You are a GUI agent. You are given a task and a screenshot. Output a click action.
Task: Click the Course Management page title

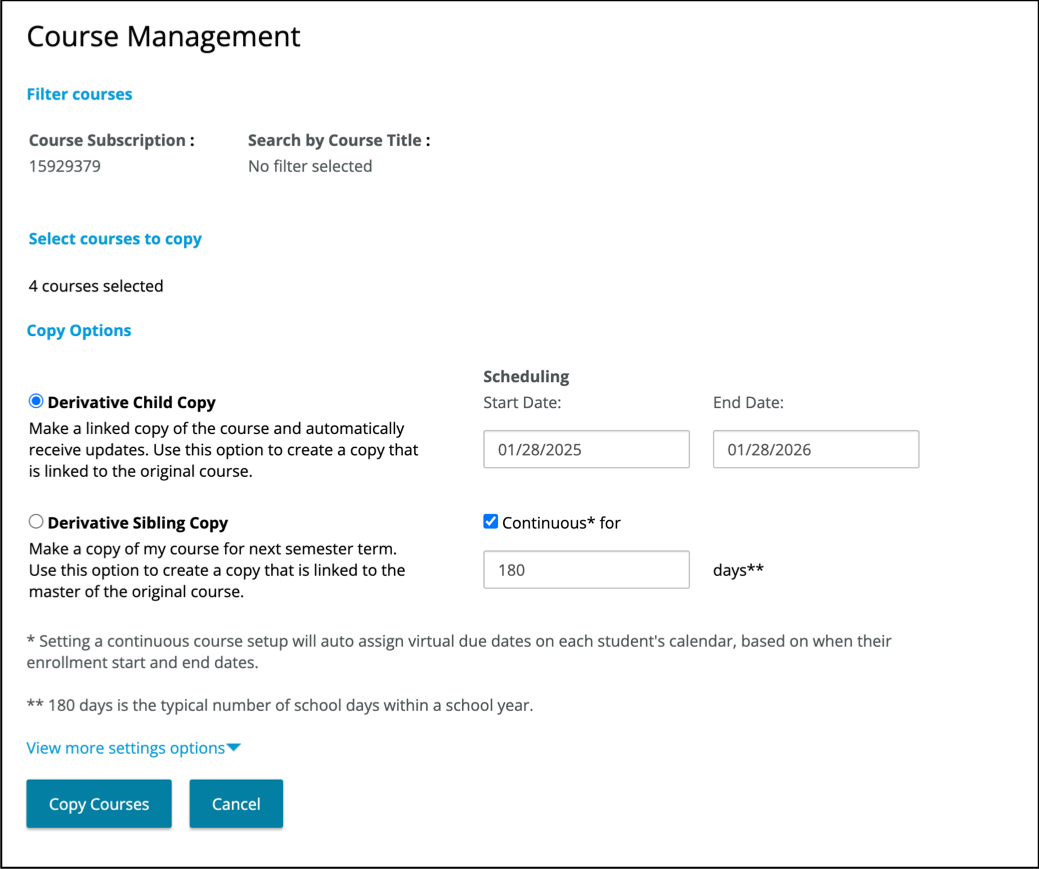pyautogui.click(x=163, y=37)
